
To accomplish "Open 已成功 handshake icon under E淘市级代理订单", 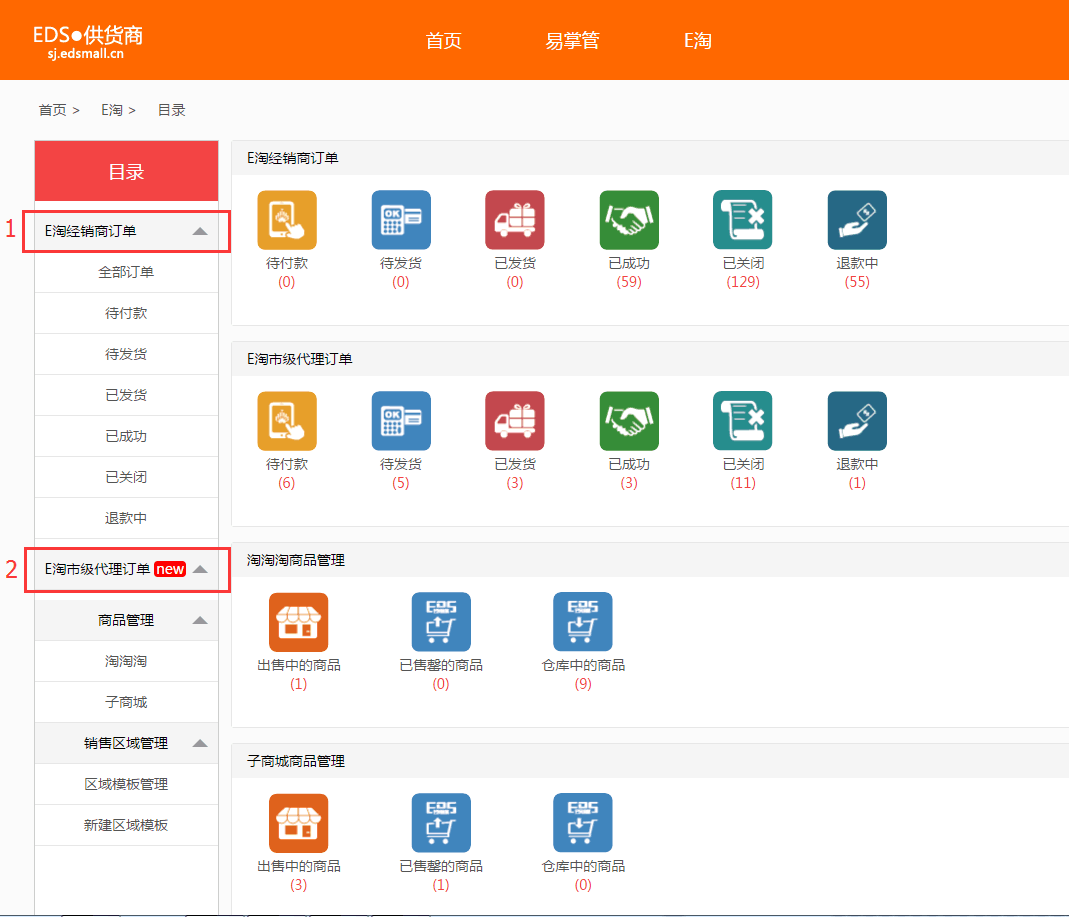I will pyautogui.click(x=629, y=421).
